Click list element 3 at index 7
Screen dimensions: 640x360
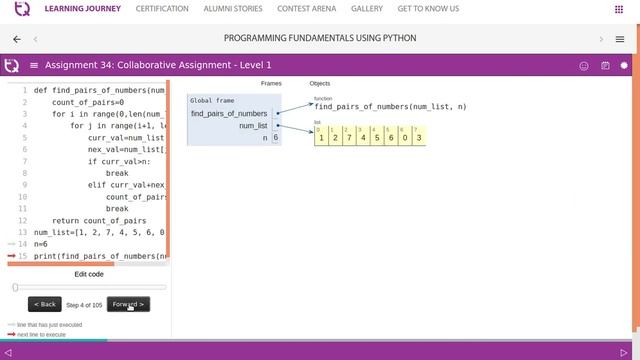(419, 136)
